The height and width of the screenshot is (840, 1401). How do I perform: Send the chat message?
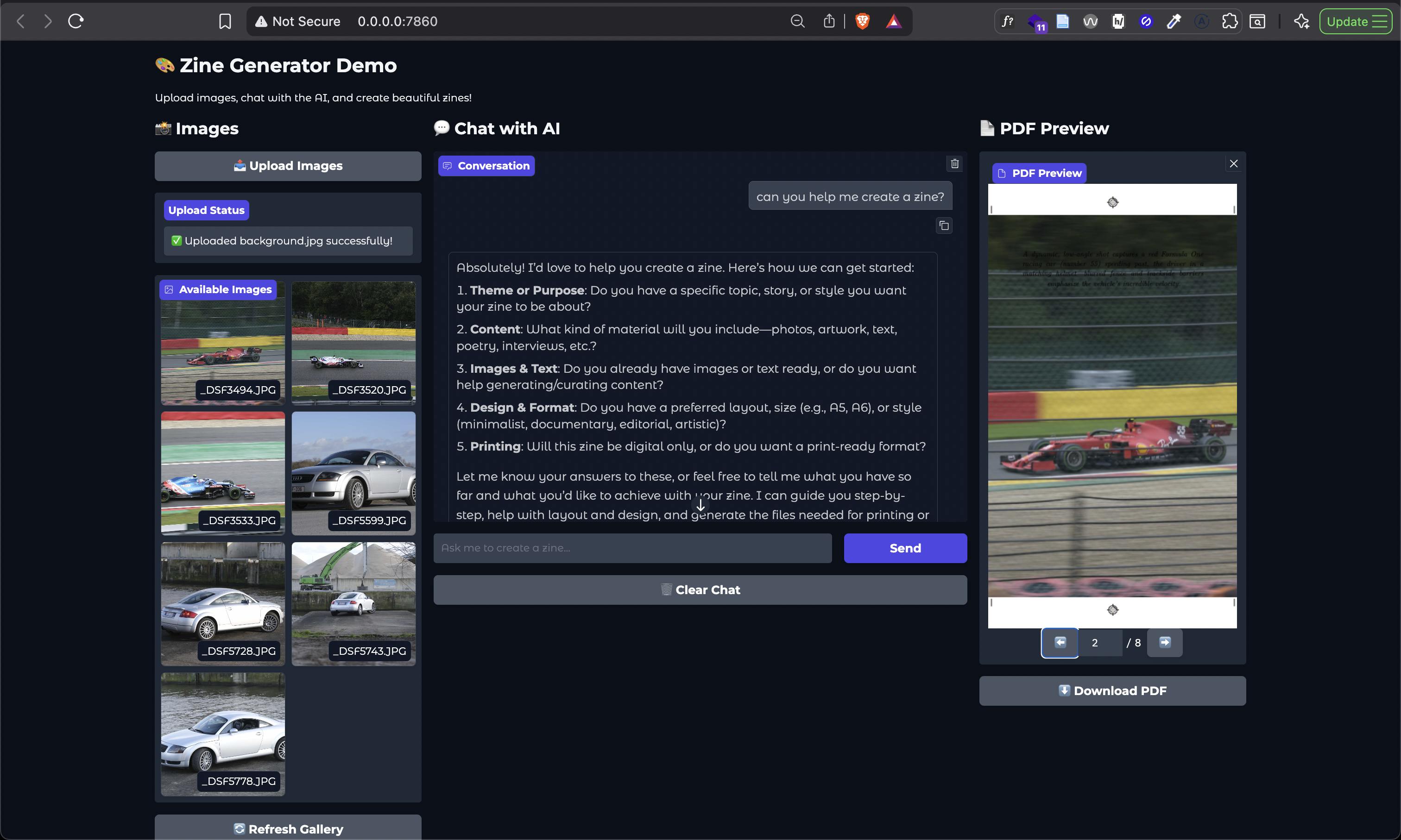point(905,548)
